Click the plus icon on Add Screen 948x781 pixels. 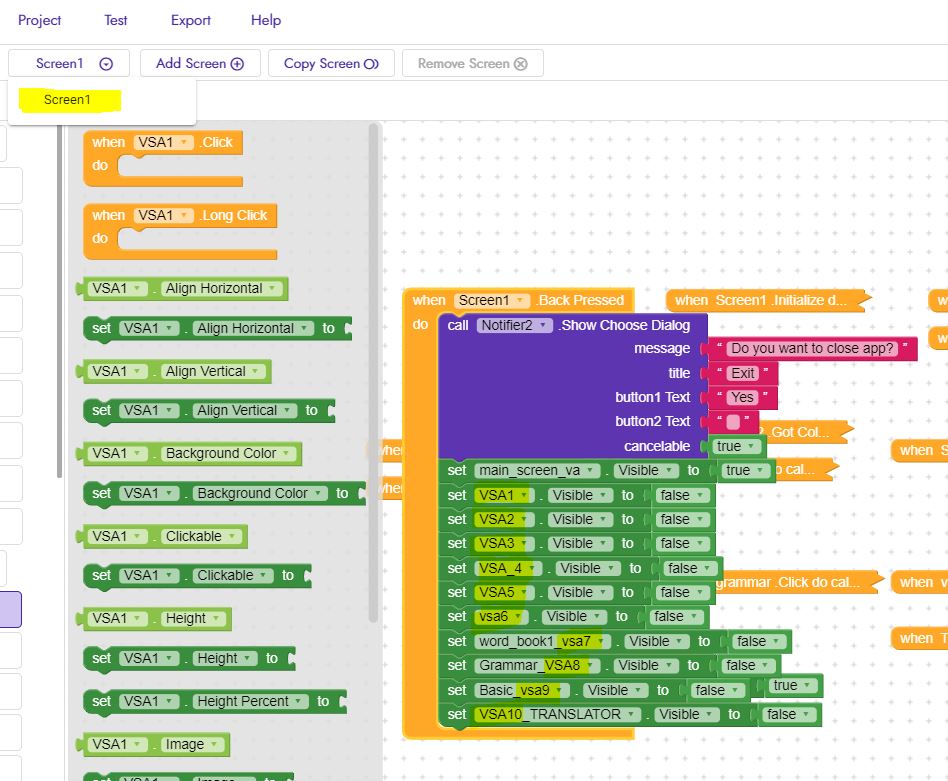click(237, 64)
